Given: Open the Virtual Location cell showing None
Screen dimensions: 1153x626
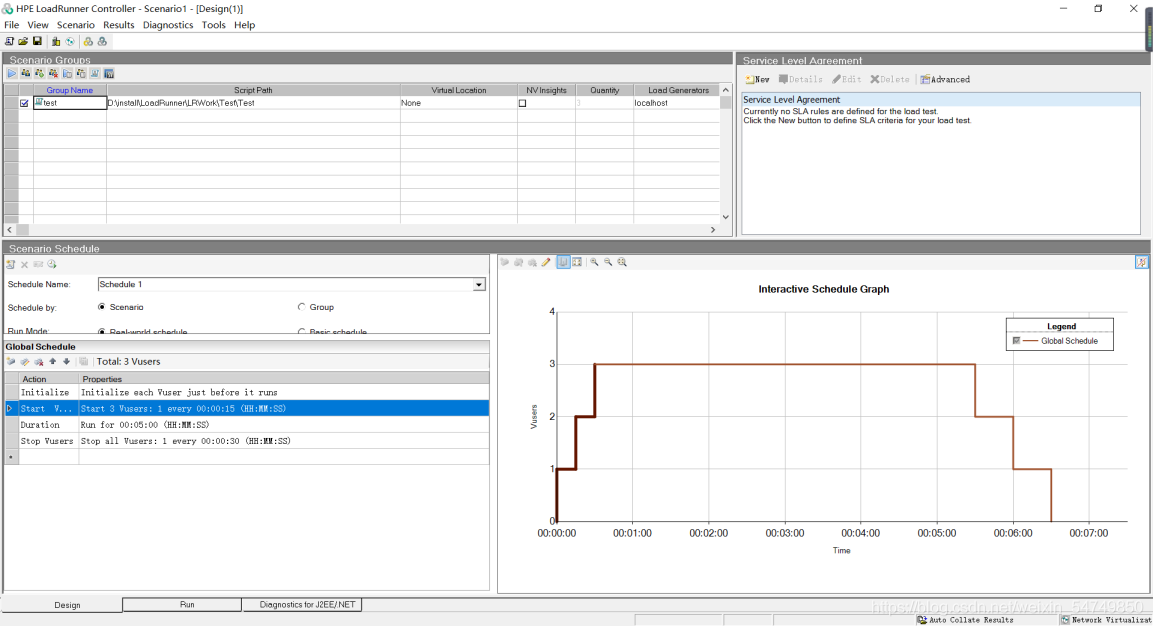Looking at the screenshot, I should click(458, 103).
